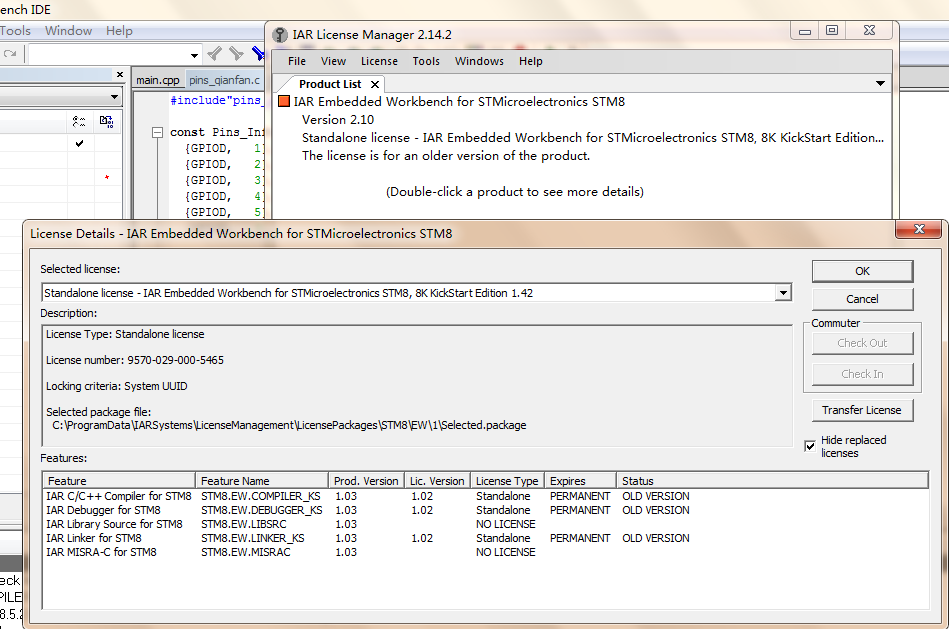Click Locking criteria: System UUID text
Viewport: 949px width, 629px height.
point(117,386)
